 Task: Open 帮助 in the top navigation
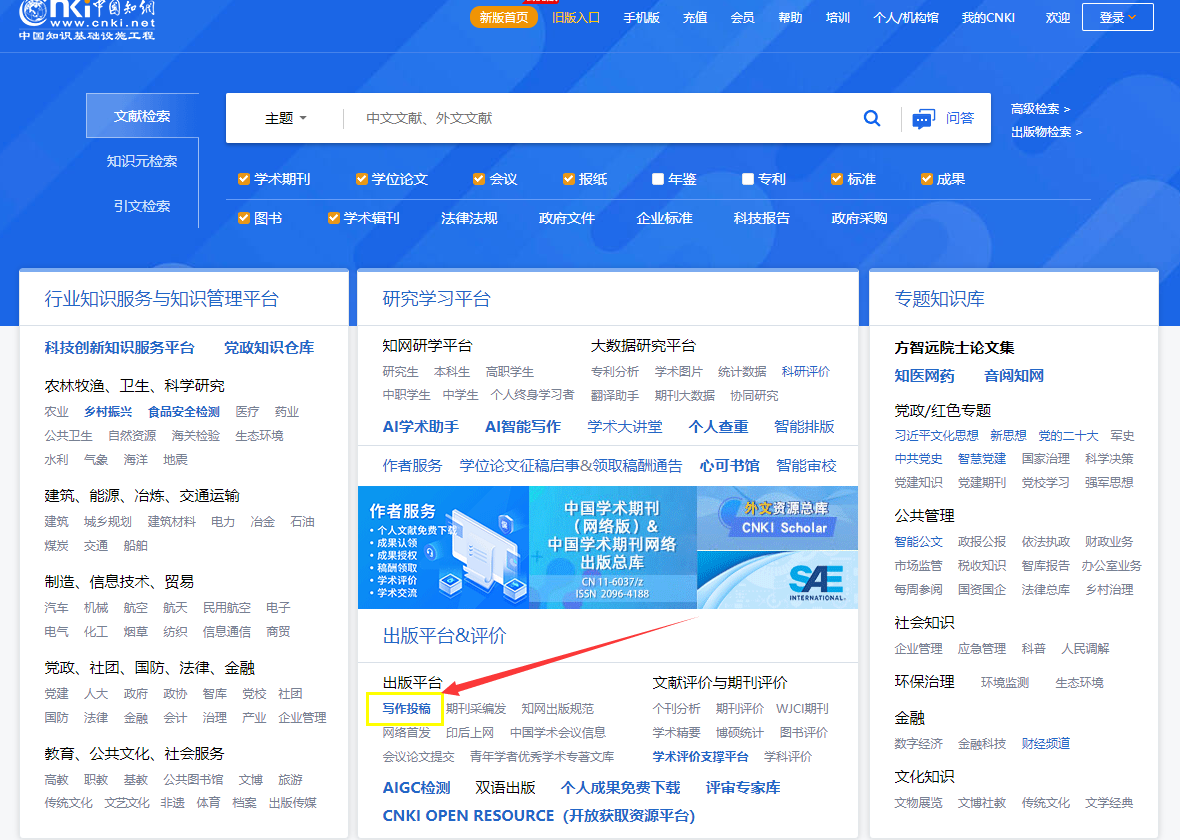click(790, 17)
